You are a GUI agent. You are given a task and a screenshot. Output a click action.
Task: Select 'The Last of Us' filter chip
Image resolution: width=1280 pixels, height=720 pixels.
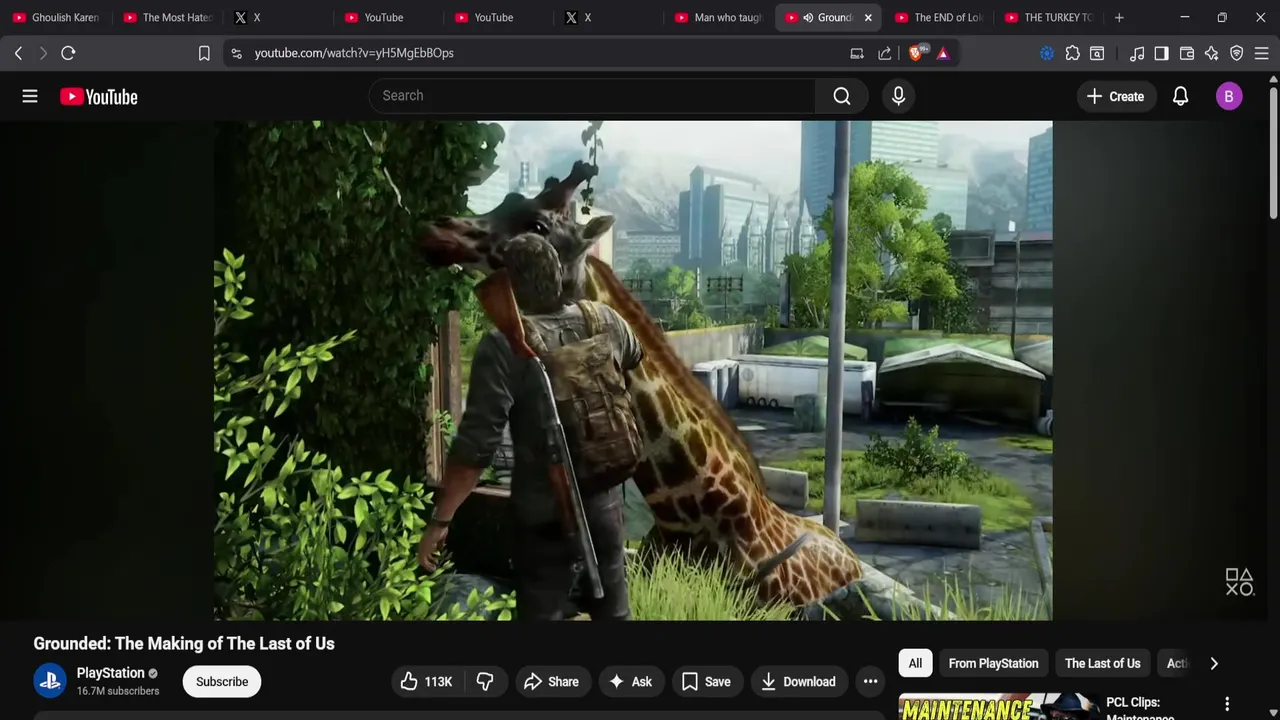(1102, 663)
